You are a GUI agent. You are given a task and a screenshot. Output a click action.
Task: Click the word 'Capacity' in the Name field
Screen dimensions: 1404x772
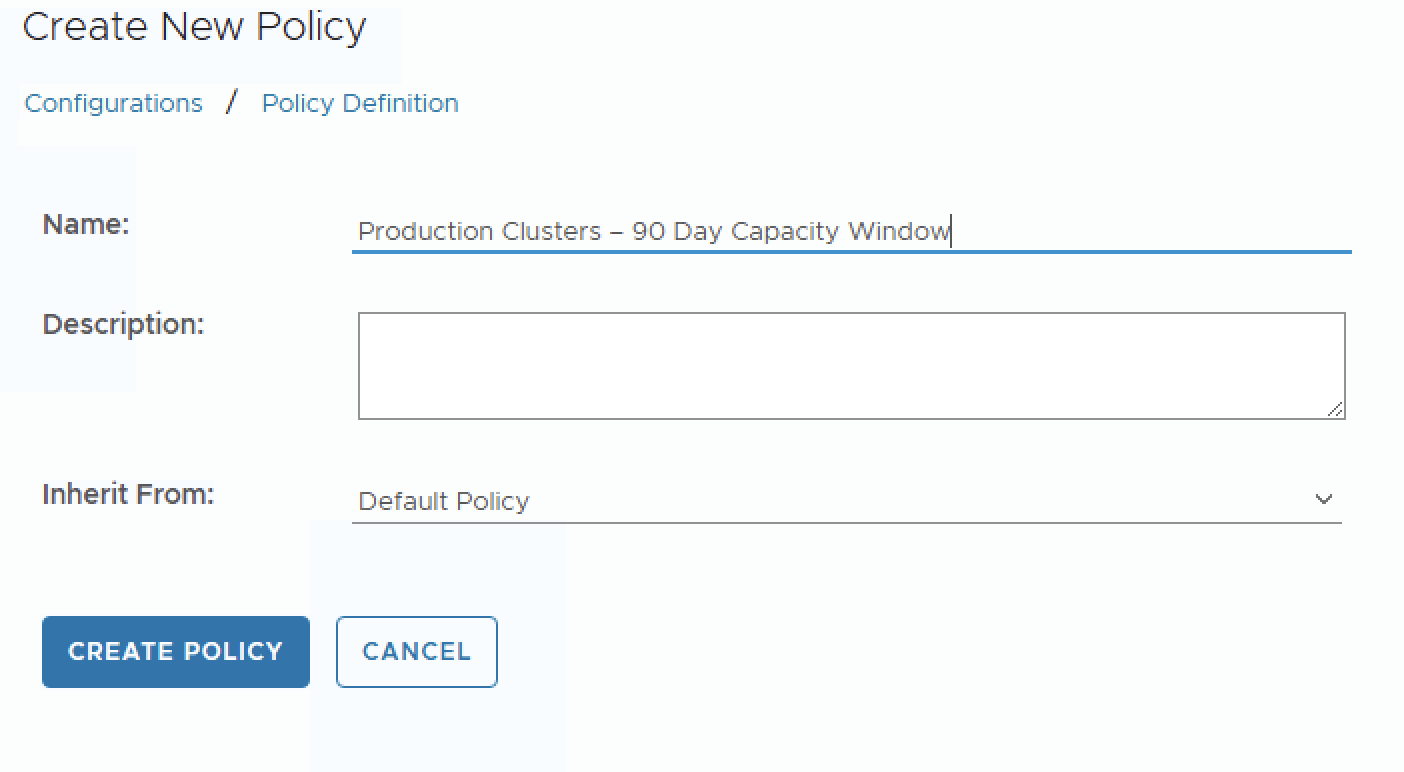(785, 232)
